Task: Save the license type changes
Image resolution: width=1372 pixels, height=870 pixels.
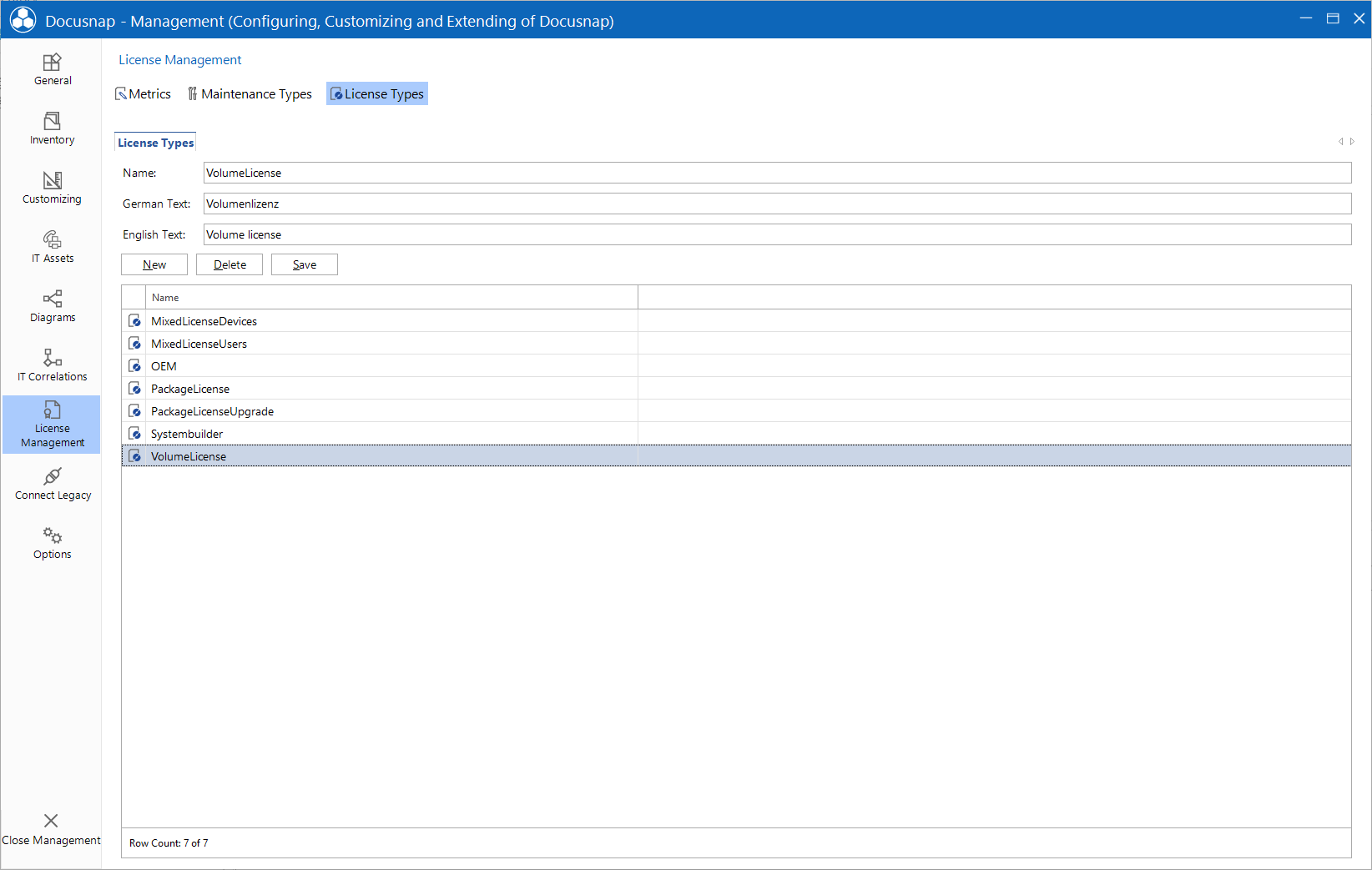Action: [305, 264]
